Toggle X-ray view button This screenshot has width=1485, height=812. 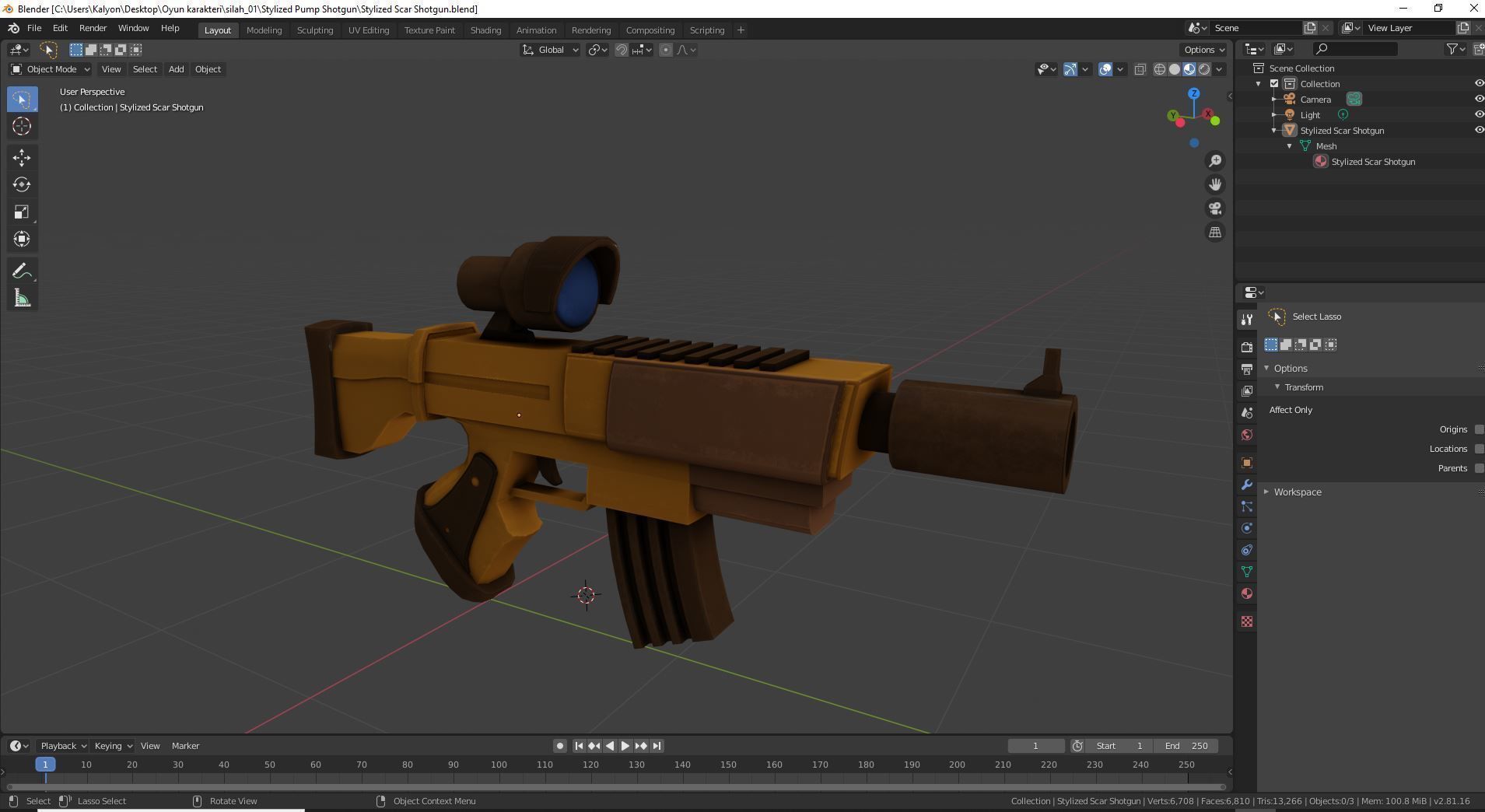pos(1140,69)
